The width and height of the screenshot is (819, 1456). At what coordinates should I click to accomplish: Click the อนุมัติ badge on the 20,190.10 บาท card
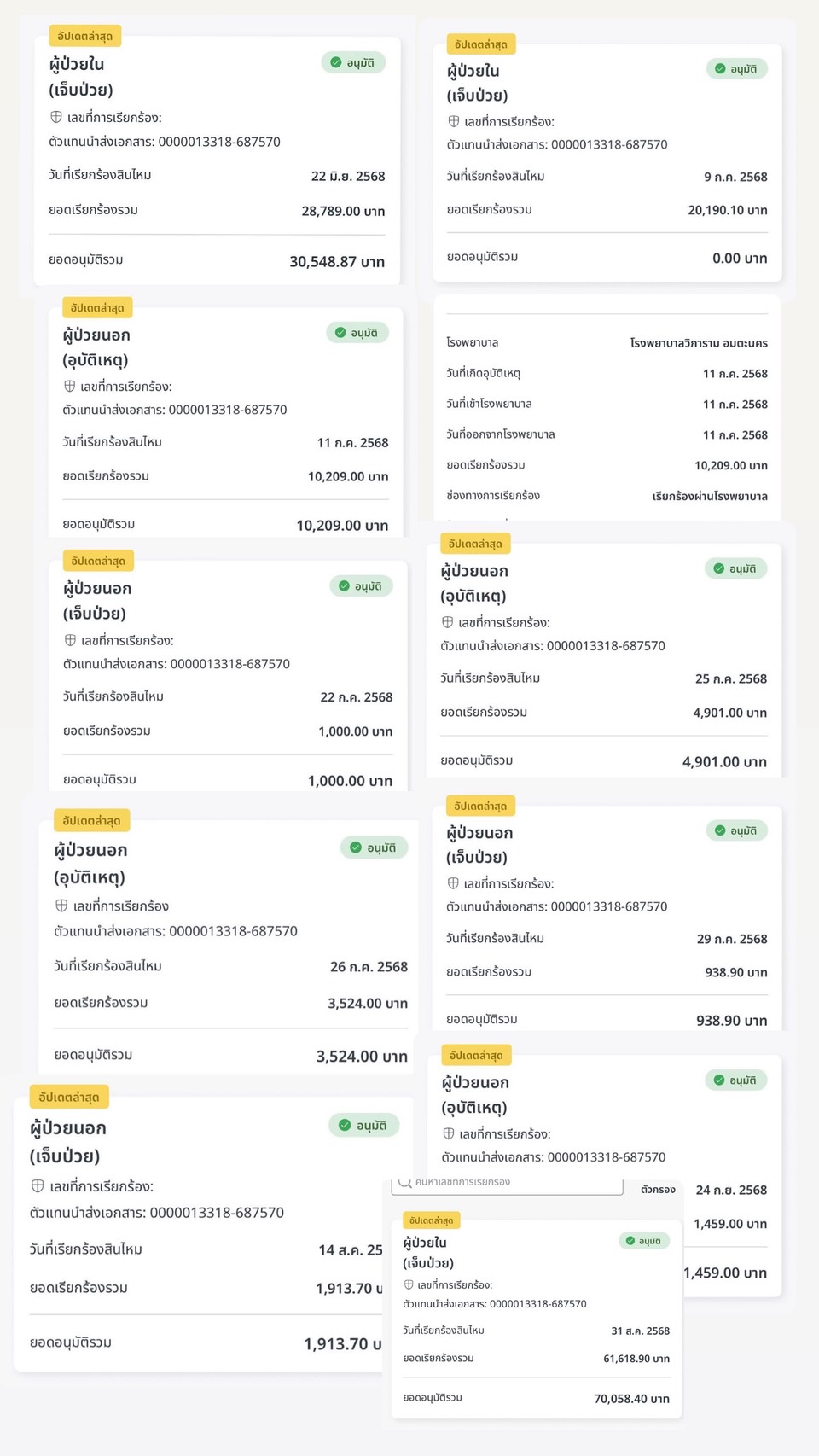click(736, 69)
